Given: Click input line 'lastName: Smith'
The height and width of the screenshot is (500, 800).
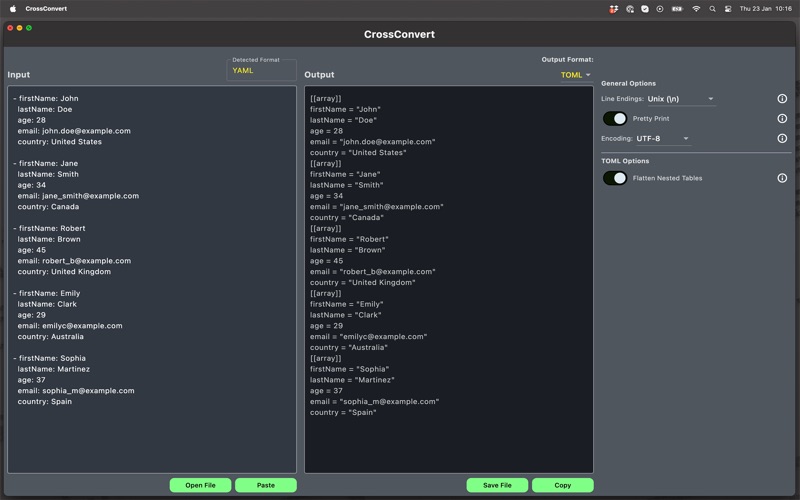Looking at the screenshot, I should pos(48,174).
